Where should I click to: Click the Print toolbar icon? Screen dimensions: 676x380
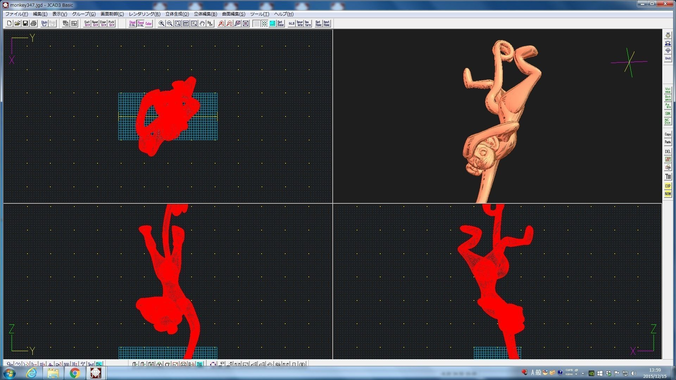[x=34, y=23]
